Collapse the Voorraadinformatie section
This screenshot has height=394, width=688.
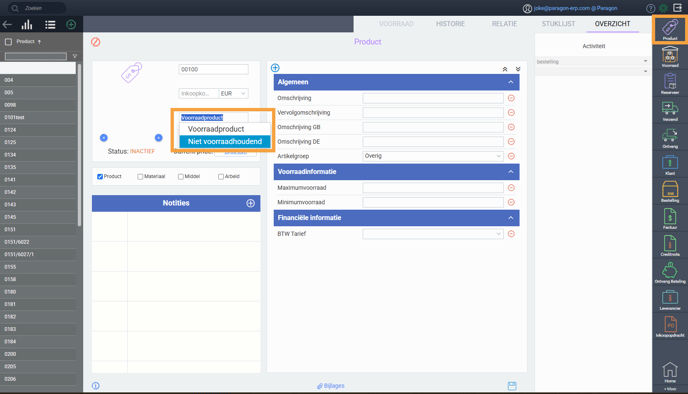511,172
